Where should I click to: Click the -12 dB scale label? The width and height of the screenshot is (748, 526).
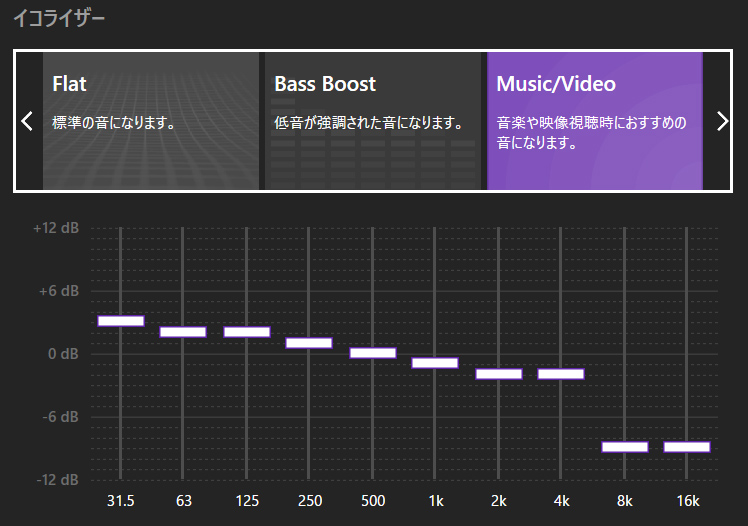point(57,480)
